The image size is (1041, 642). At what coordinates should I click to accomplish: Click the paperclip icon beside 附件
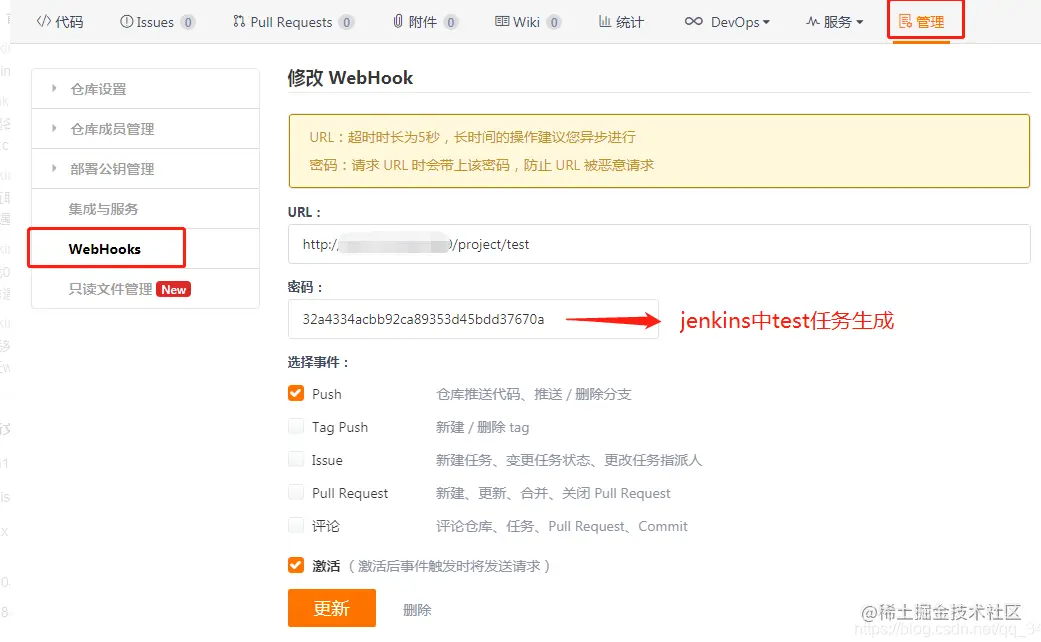pos(398,22)
